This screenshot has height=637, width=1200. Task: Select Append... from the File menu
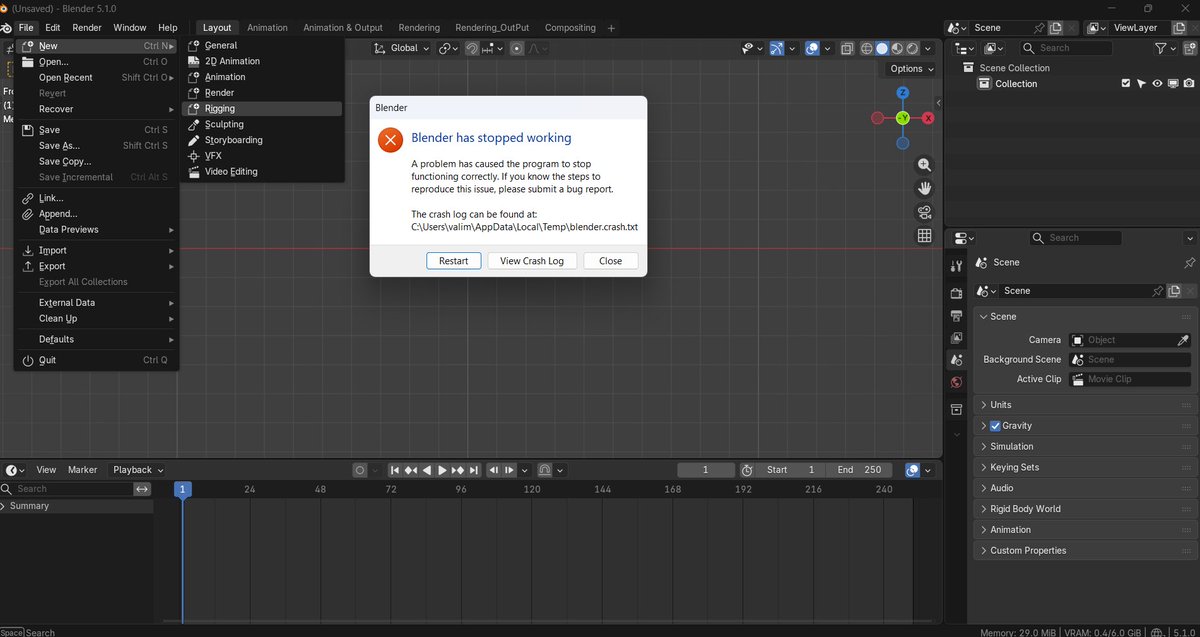click(96, 214)
